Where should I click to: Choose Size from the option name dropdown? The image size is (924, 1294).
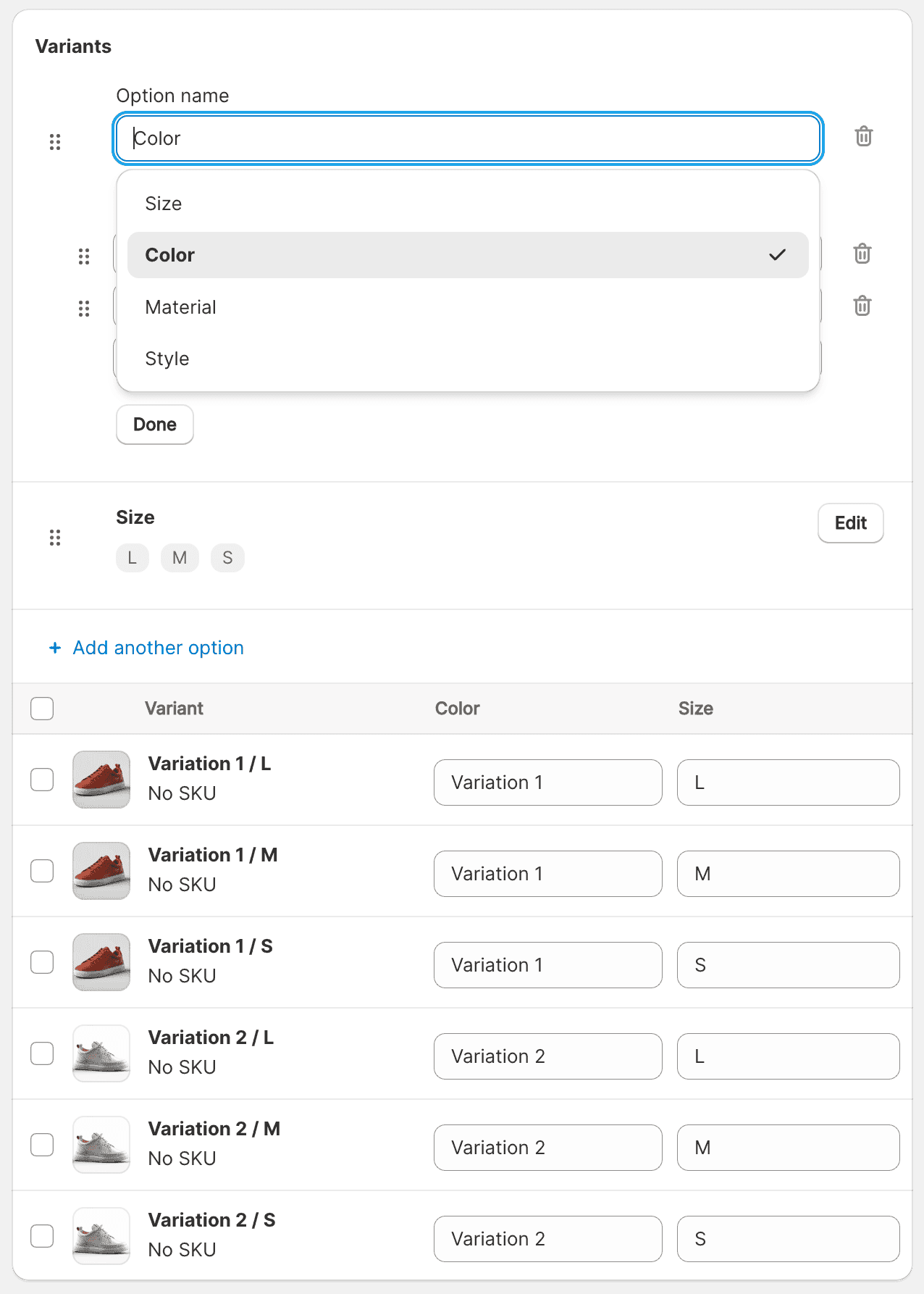tap(164, 204)
